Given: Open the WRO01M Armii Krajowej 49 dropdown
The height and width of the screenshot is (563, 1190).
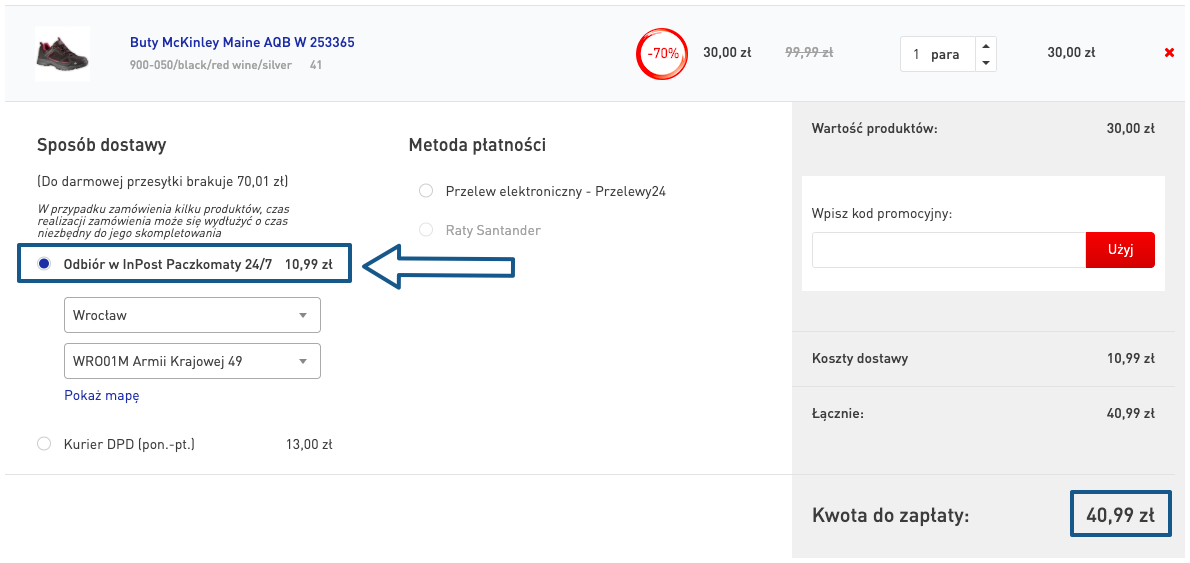Looking at the screenshot, I should 192,361.
